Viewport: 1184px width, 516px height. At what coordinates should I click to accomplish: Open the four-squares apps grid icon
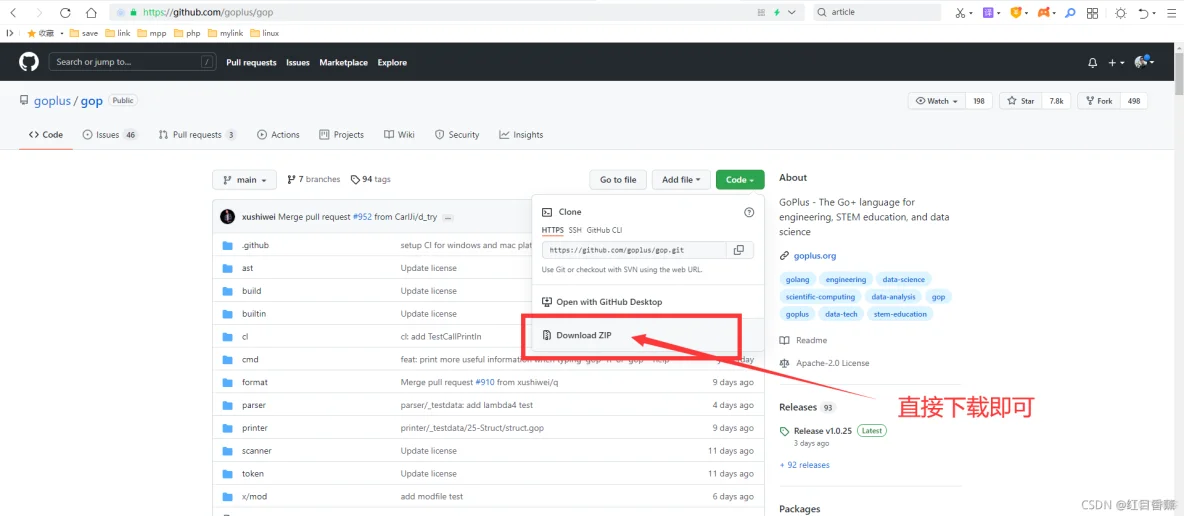click(1093, 13)
